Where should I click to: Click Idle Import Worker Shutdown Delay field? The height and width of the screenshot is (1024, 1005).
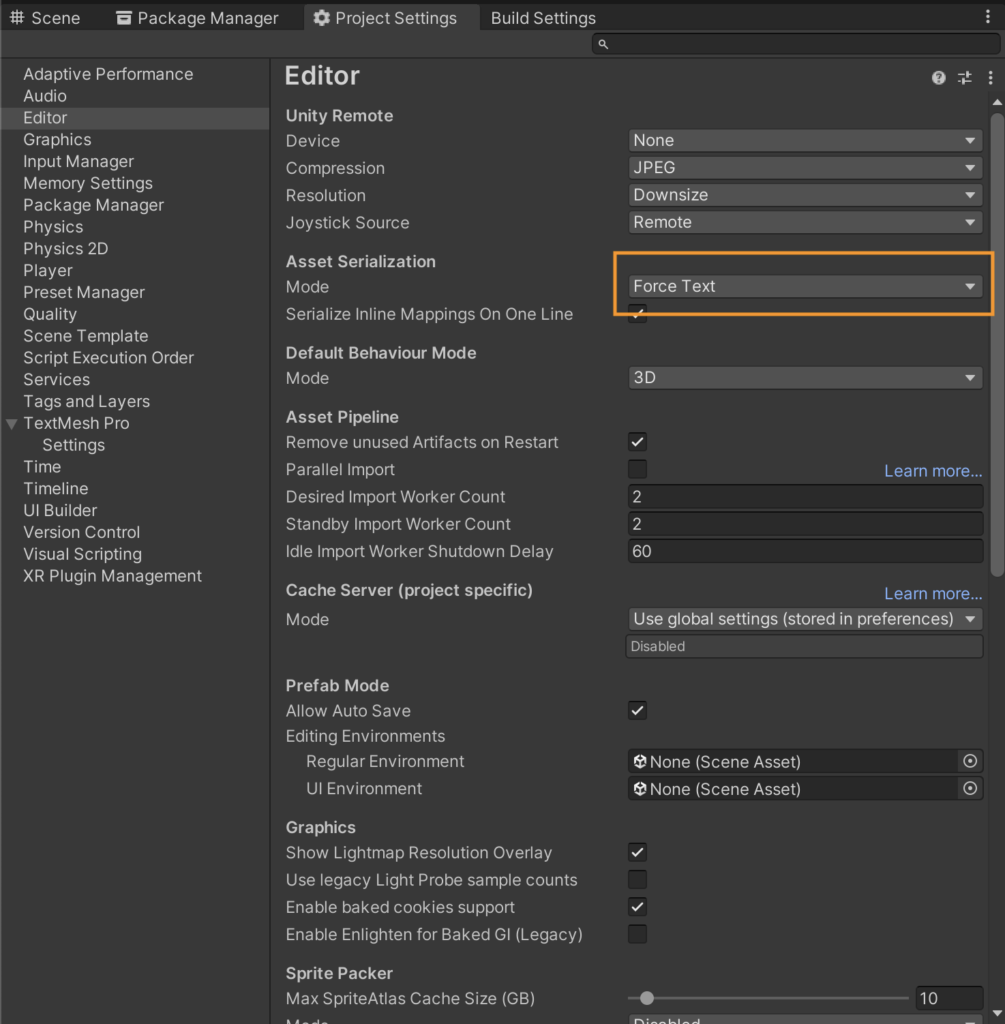coord(805,552)
